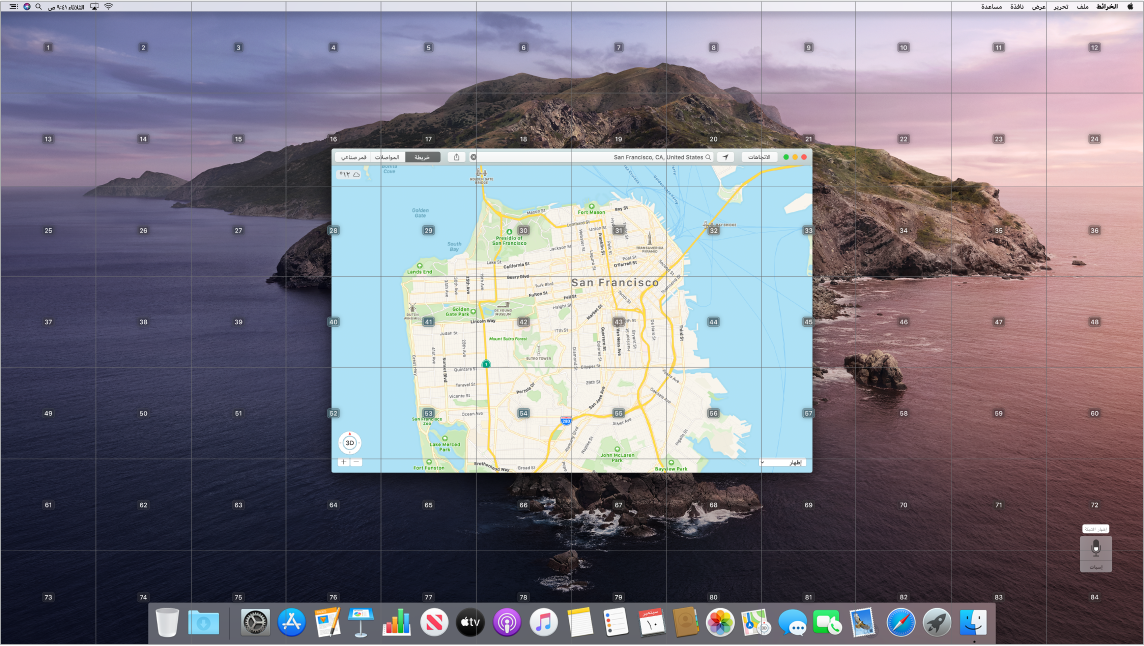This screenshot has height=646, width=1144.
Task: Zoom in with the plus button
Action: (343, 462)
